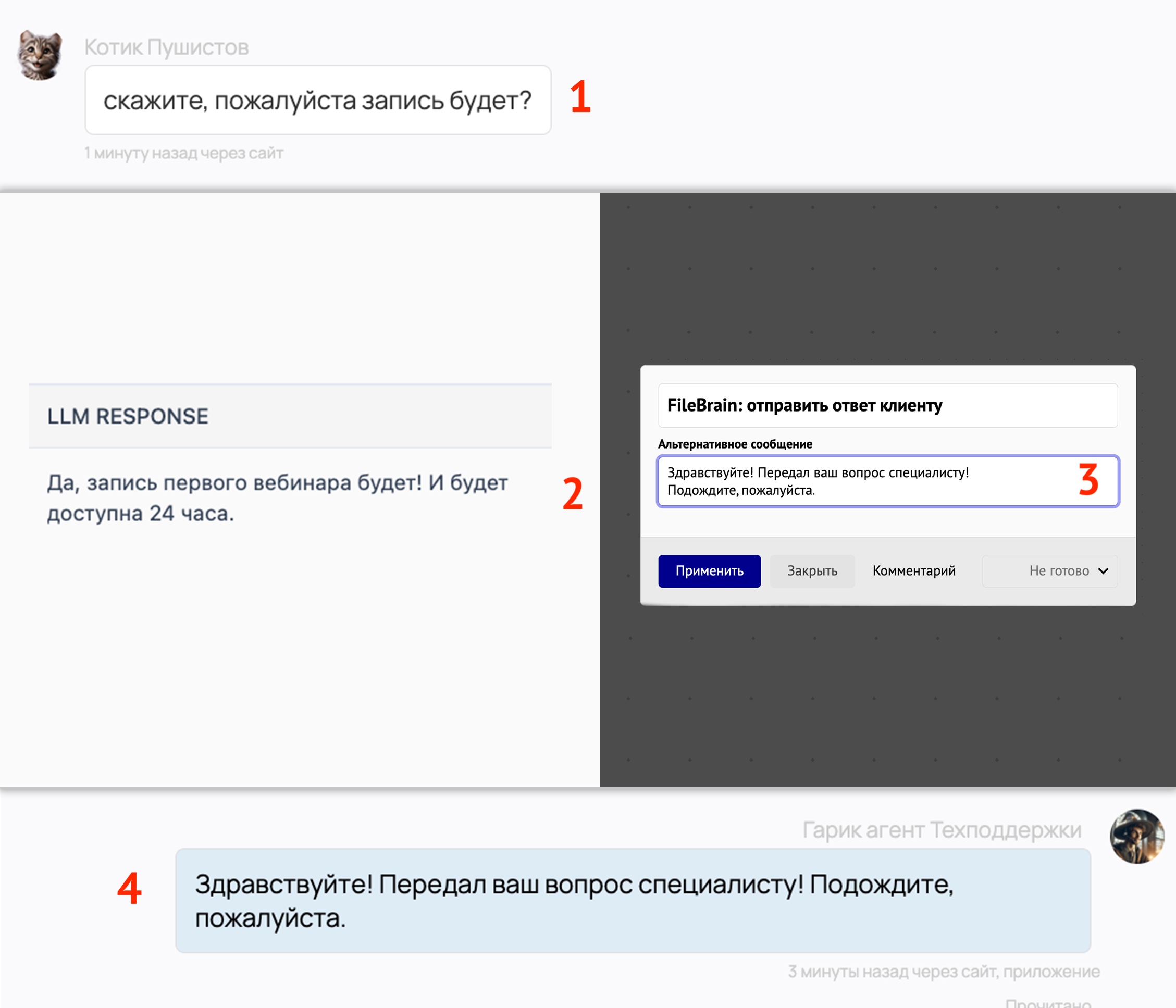Image resolution: width=1176 pixels, height=1008 pixels.
Task: Close the dialog using the Закрыть button
Action: coord(812,570)
